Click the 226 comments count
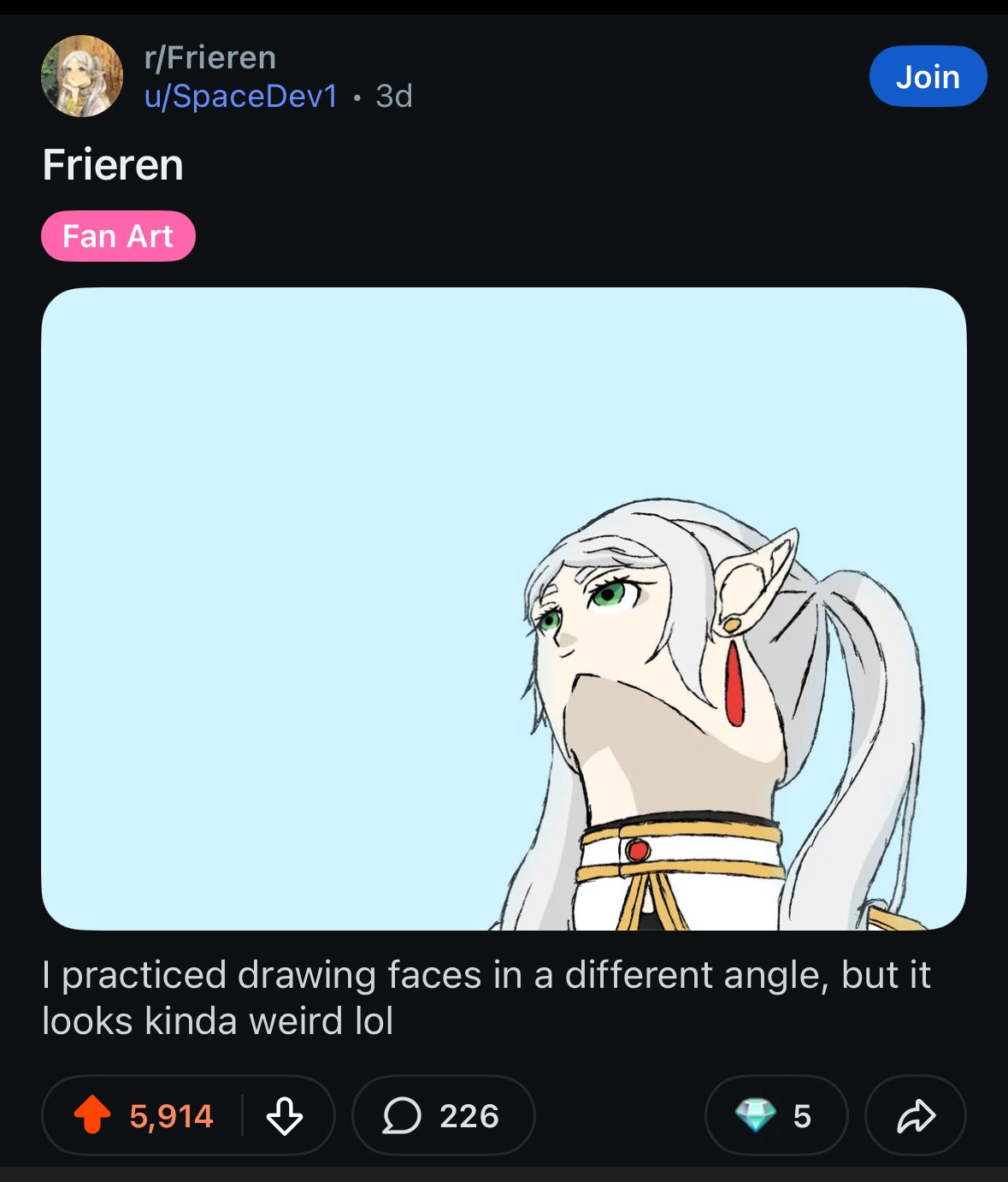 [x=469, y=1115]
